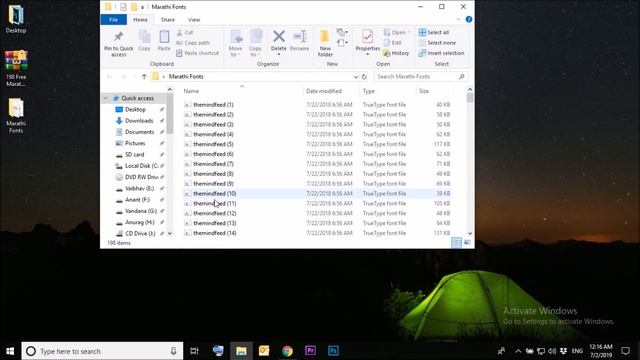The width and height of the screenshot is (640, 360).
Task: Click the Forward navigation arrow
Action: 123,76
